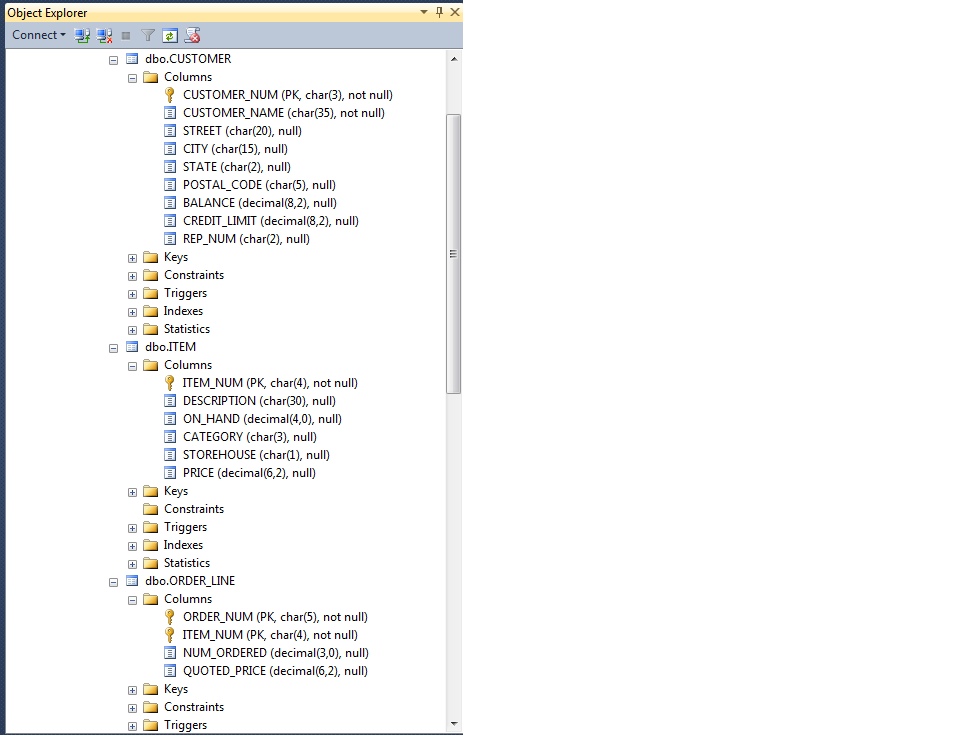Click the dbo.ORDER_LINE table icon
Screen dimensions: 960x735
click(132, 581)
